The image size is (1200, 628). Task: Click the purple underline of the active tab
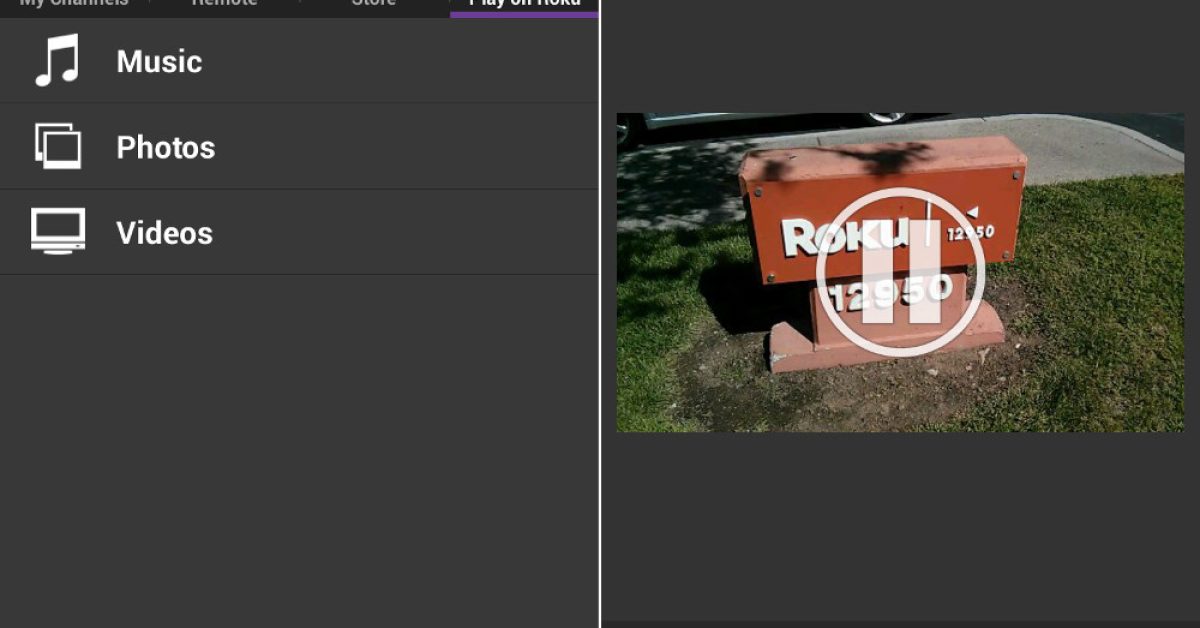(524, 15)
